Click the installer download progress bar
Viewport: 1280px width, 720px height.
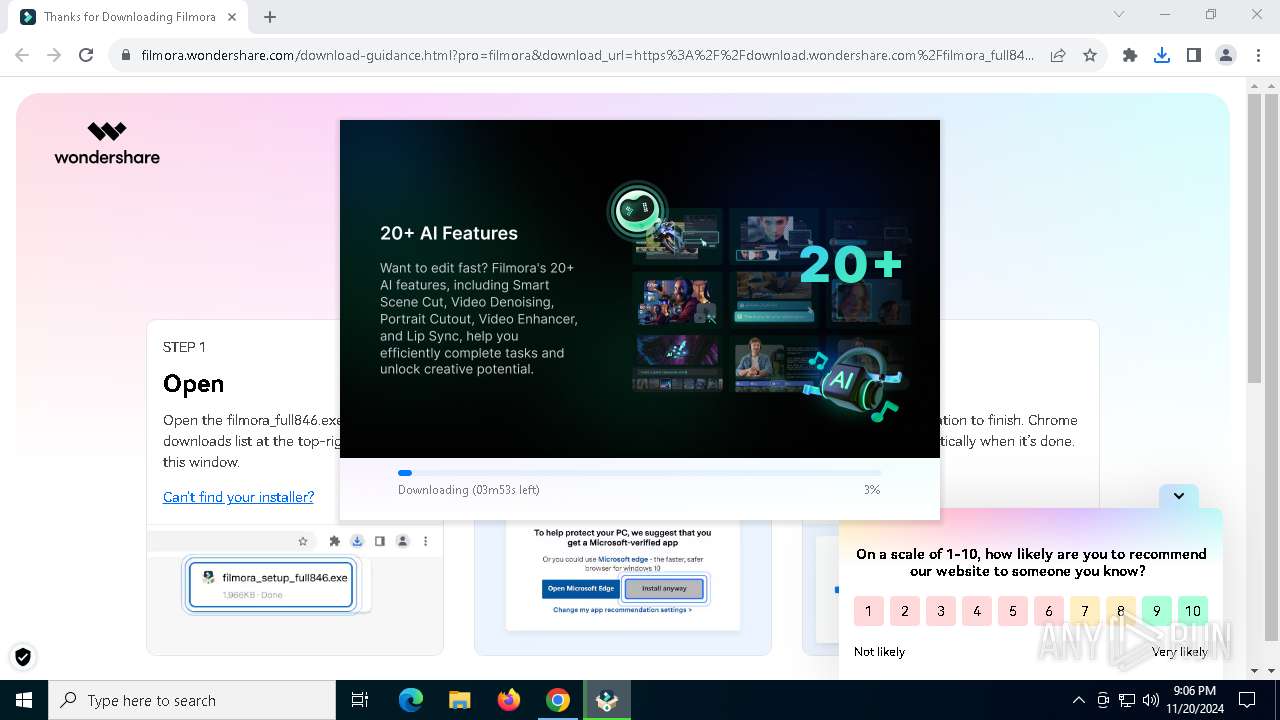click(639, 473)
